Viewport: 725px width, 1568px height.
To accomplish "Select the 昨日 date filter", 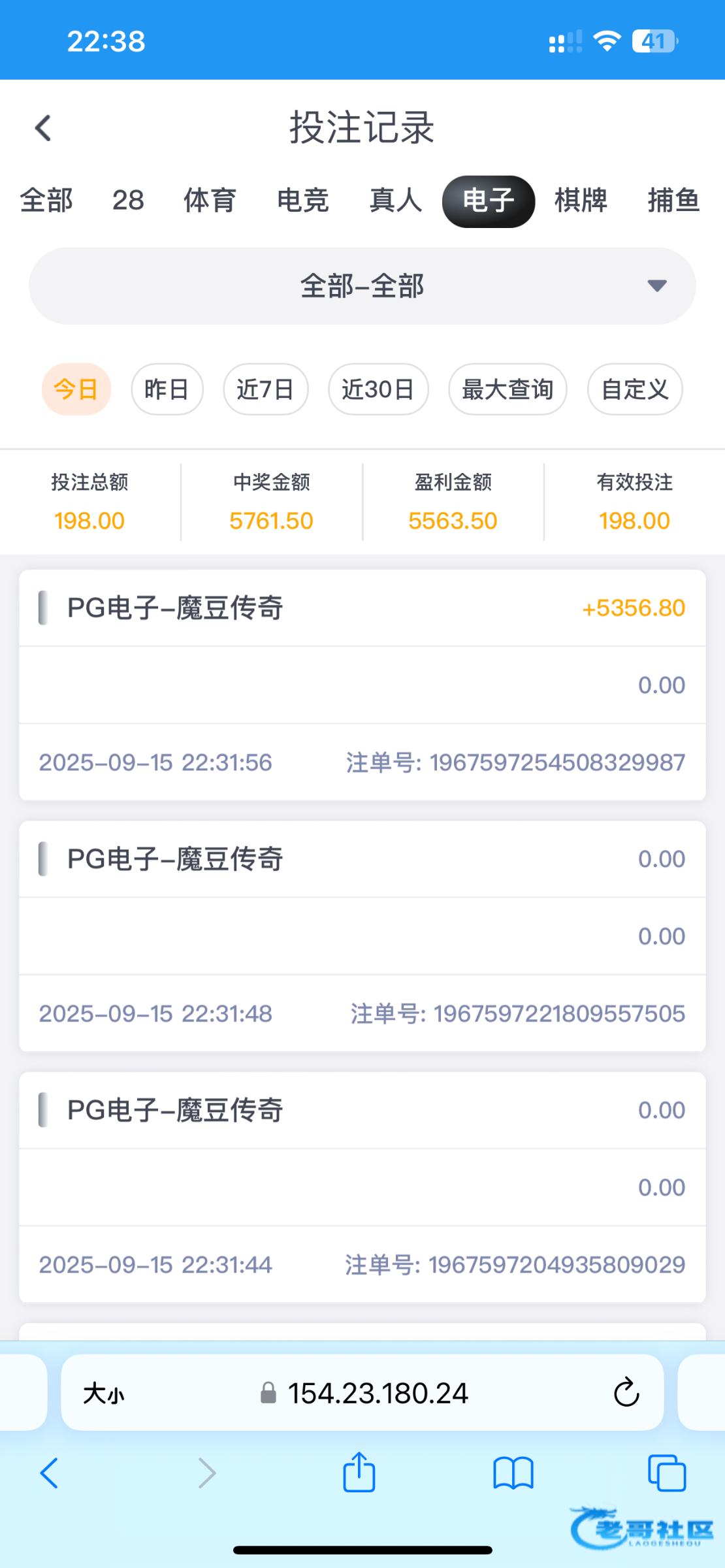I will pos(167,389).
